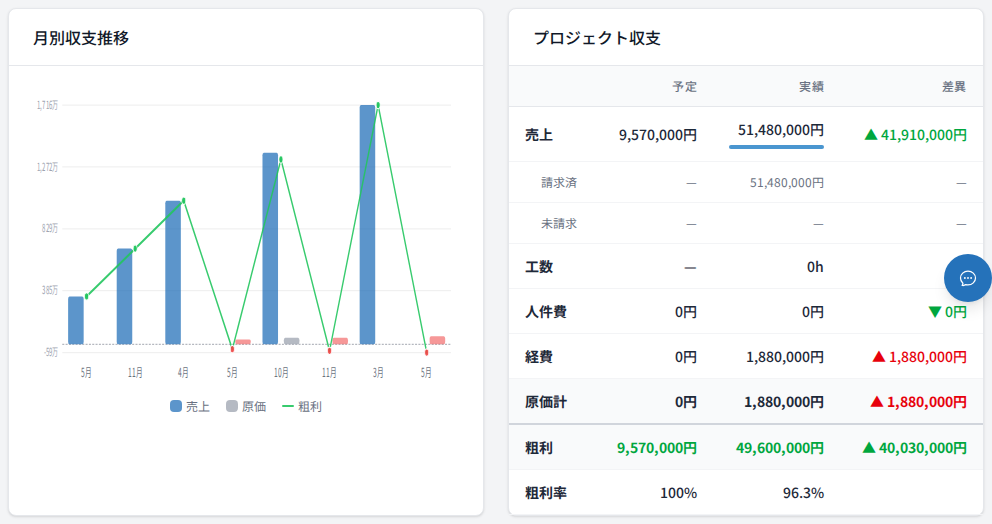Select 粗利 actual value 49,600,000円

[x=780, y=448]
